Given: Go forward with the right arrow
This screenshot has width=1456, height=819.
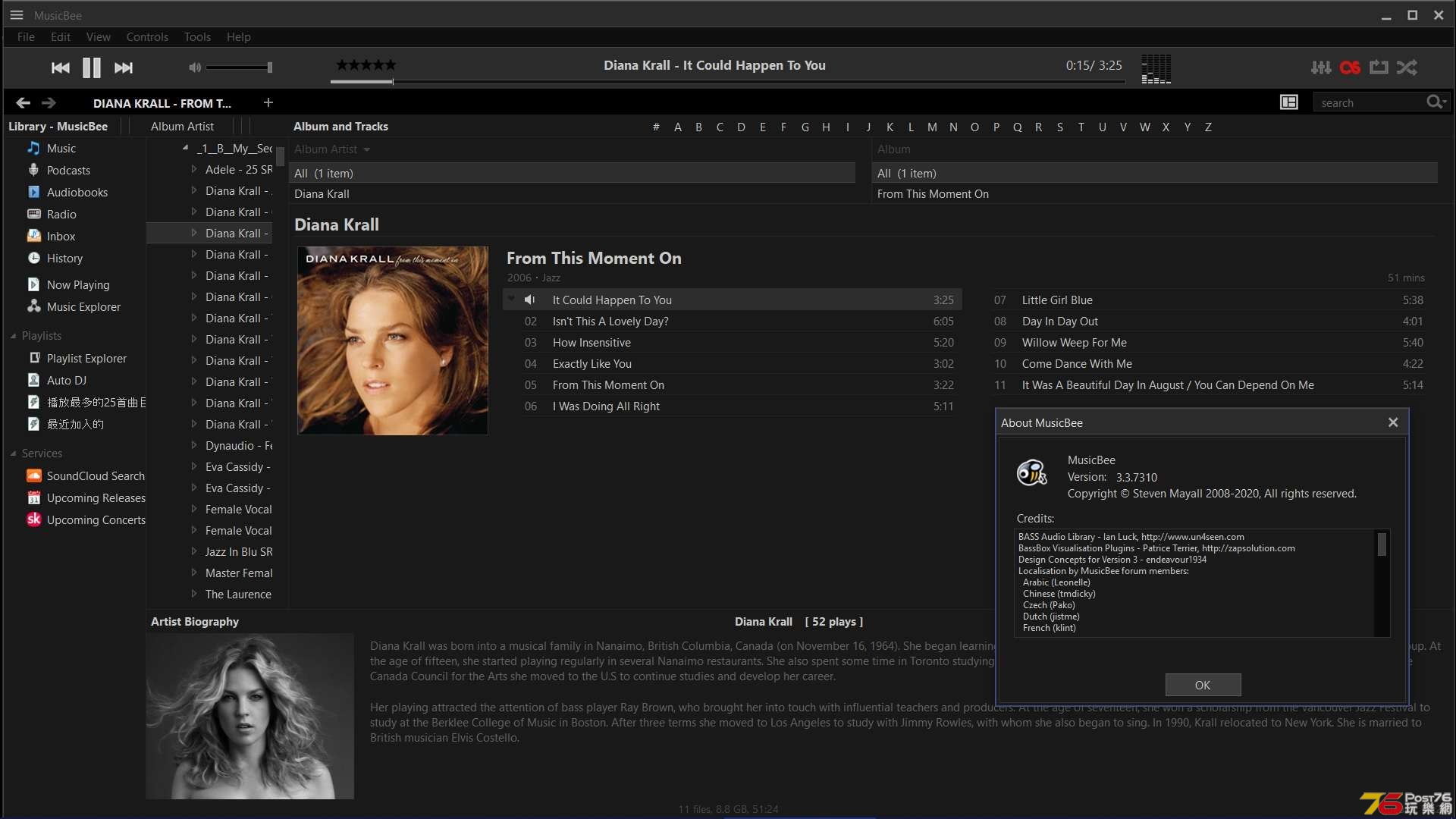Looking at the screenshot, I should tap(49, 102).
